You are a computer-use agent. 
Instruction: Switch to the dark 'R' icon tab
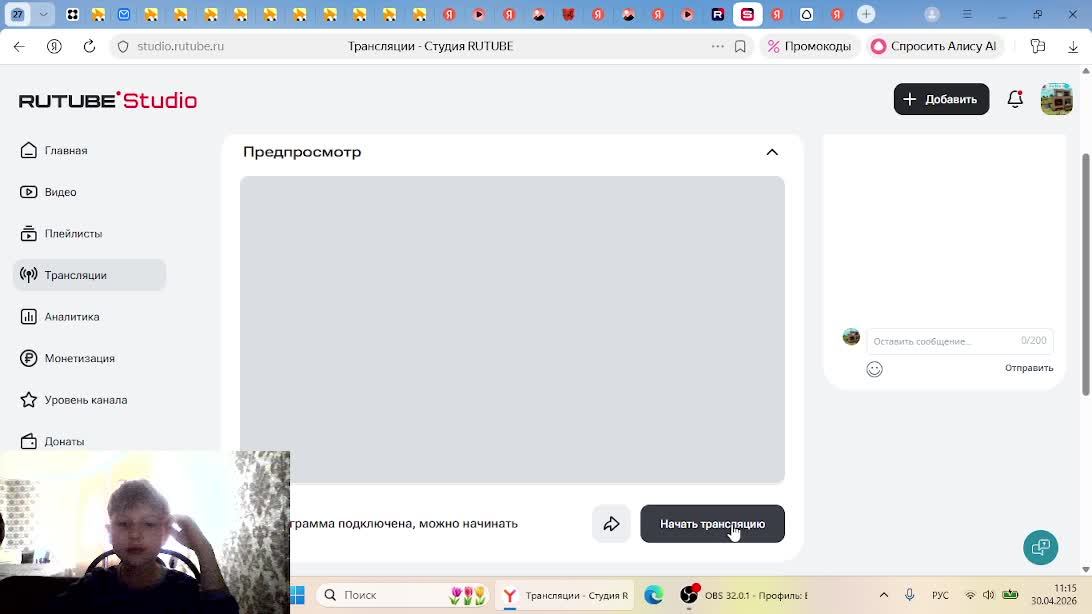coord(717,14)
